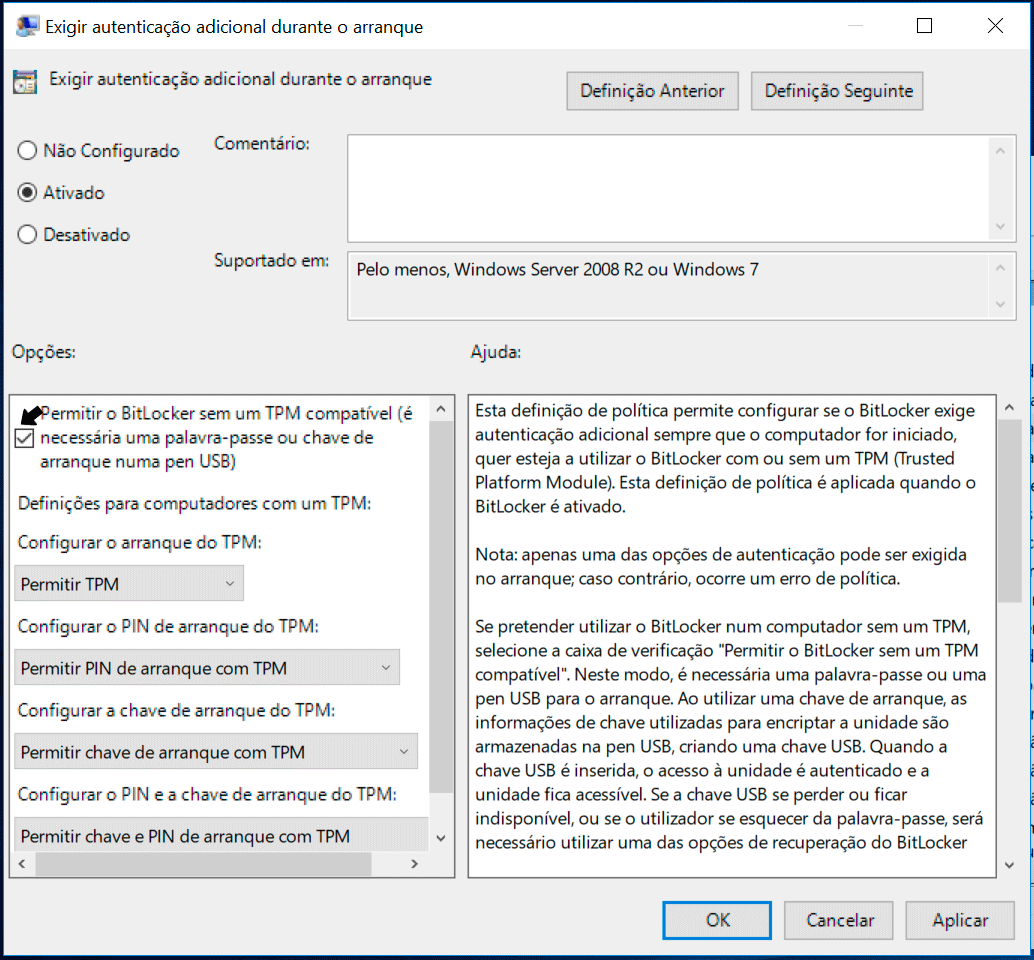Click the Suportado em scroll down arrow

pos(1000,304)
